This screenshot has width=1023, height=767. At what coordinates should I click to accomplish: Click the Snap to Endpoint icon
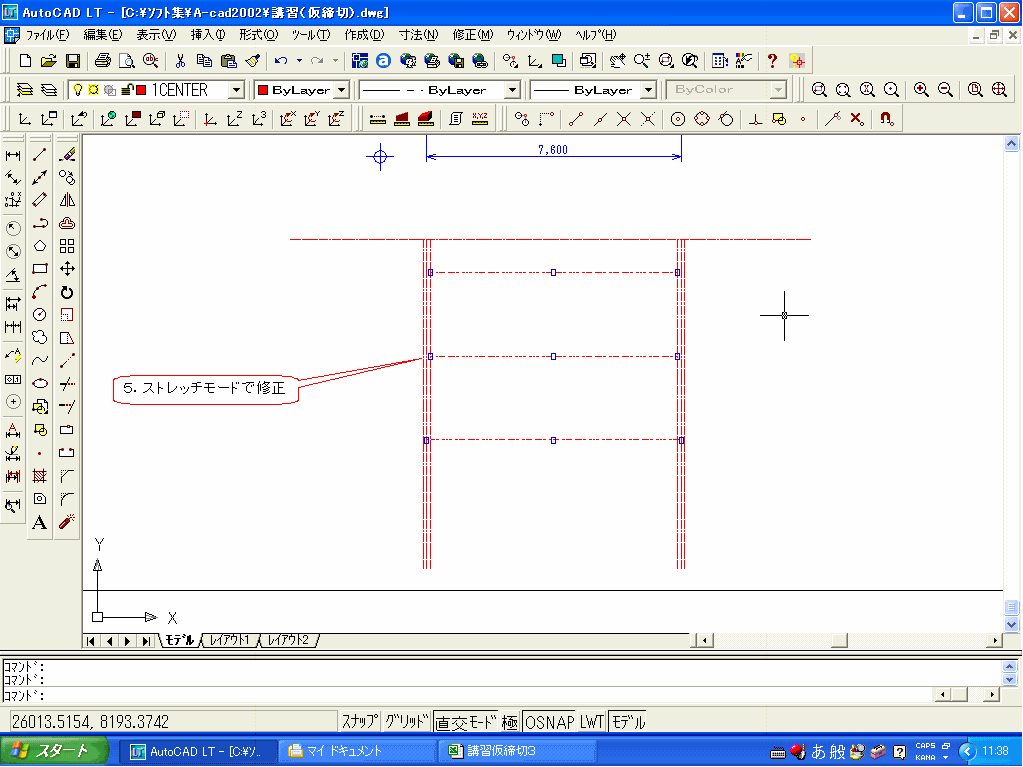coord(575,119)
